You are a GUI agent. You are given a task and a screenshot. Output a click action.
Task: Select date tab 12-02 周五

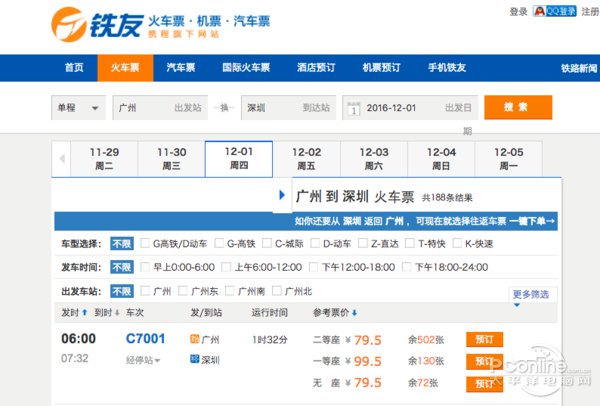(307, 159)
